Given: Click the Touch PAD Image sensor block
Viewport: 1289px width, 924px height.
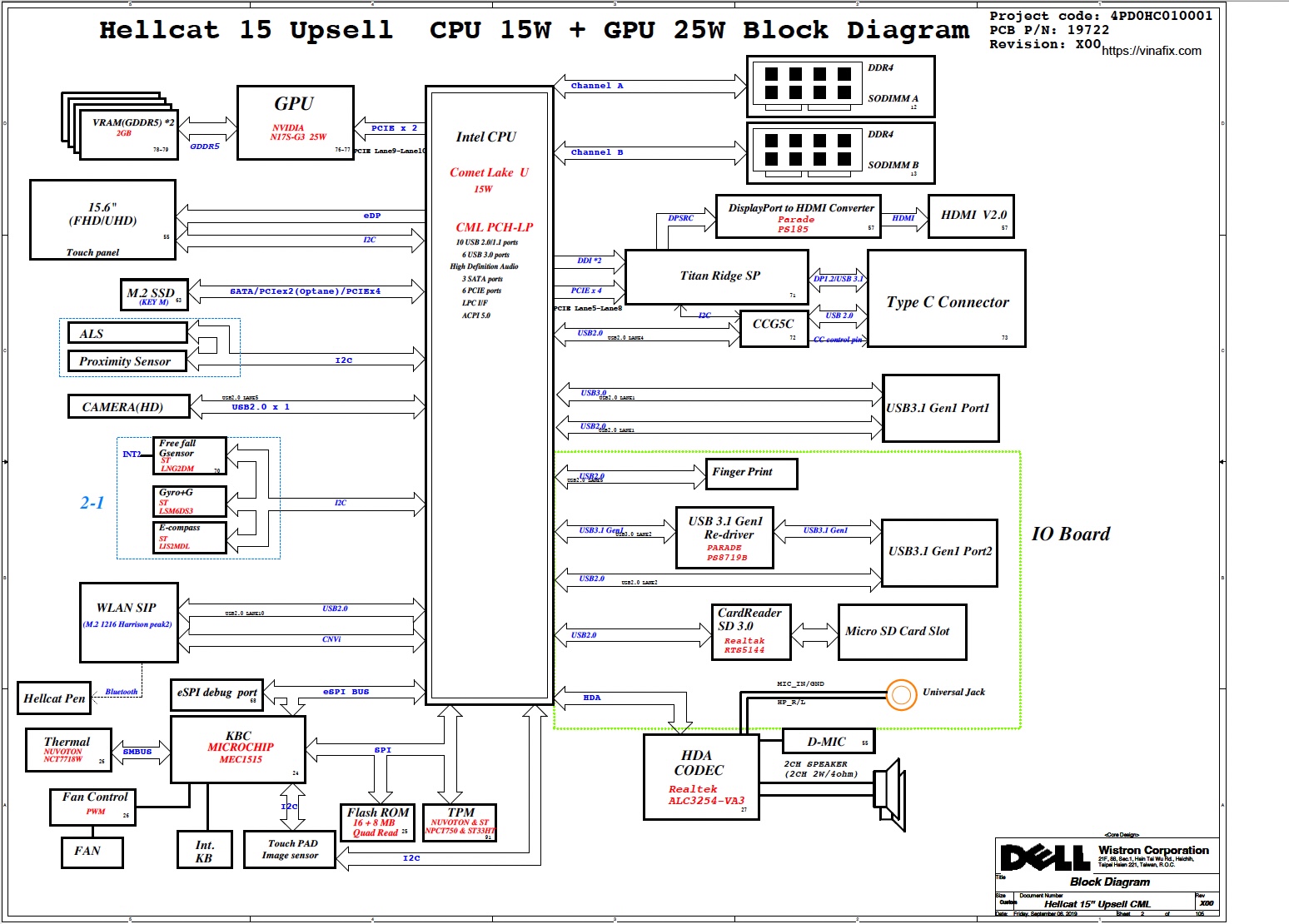Looking at the screenshot, I should tap(290, 850).
